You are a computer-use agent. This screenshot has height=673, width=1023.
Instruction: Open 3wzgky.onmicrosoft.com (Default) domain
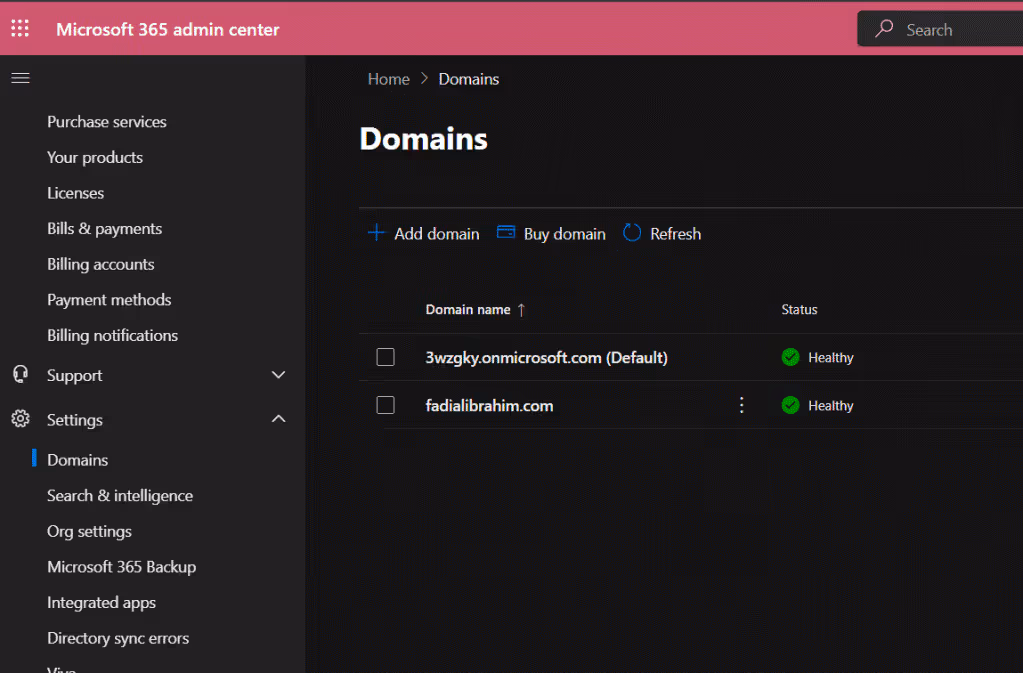coord(546,357)
